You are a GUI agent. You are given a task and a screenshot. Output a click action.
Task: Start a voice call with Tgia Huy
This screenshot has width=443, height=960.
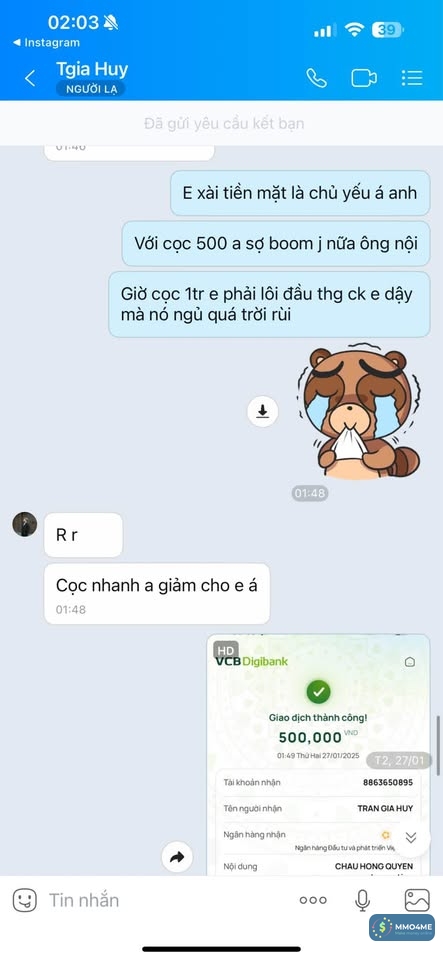[316, 78]
